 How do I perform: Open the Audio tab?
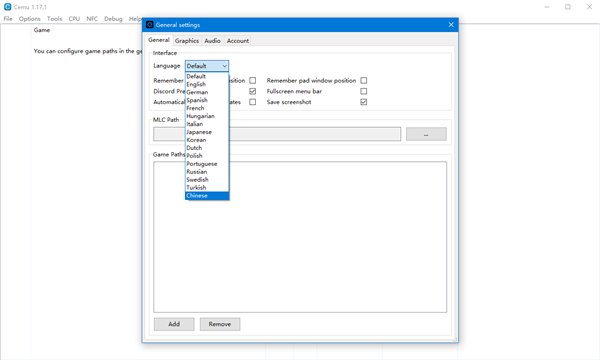[212, 41]
